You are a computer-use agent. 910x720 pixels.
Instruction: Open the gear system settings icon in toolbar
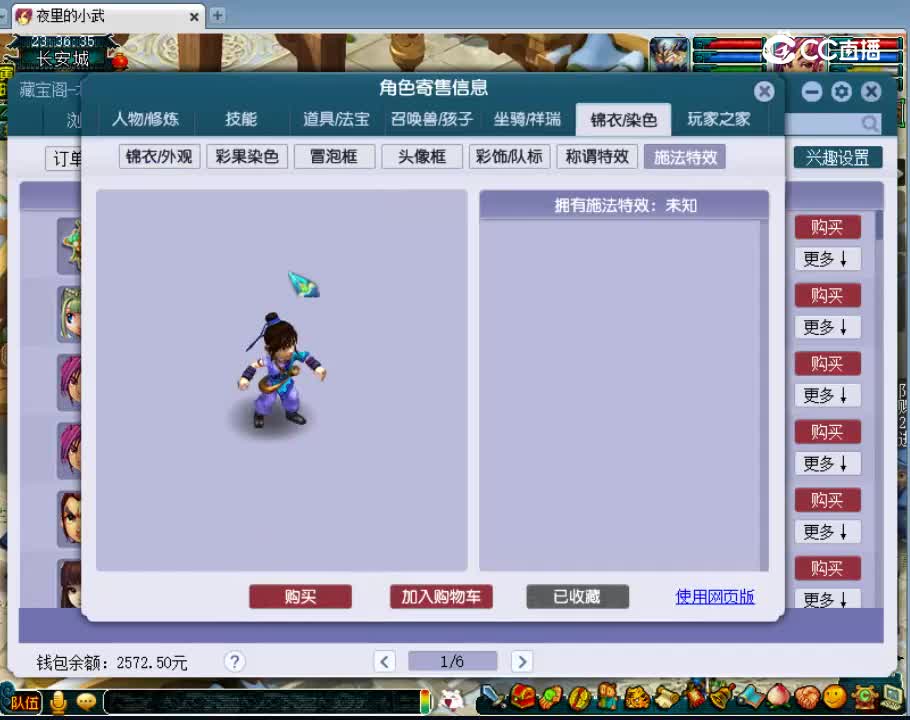[x=865, y=697]
